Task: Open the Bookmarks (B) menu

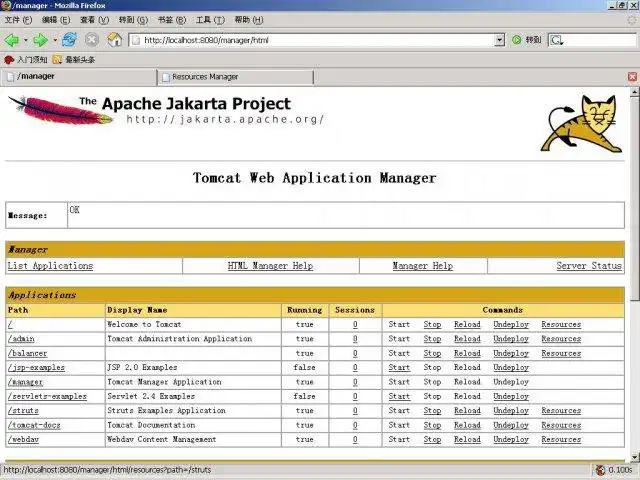Action: pos(172,20)
